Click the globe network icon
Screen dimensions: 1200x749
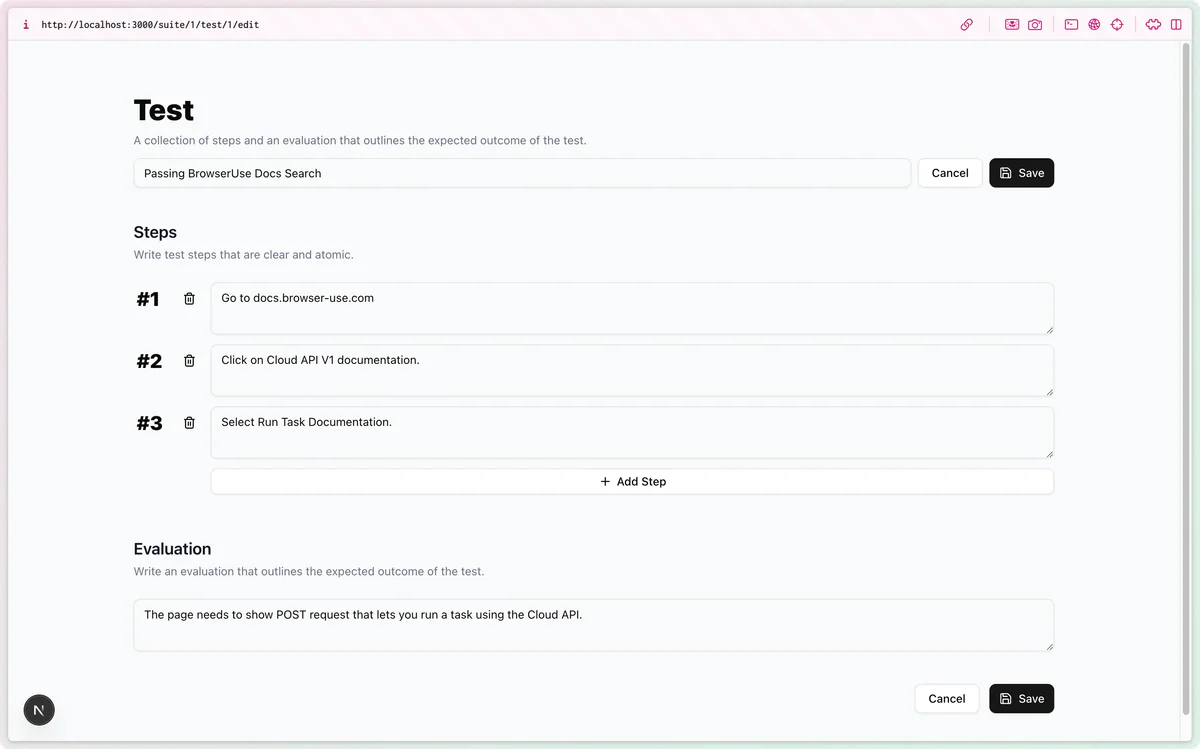pos(1093,24)
